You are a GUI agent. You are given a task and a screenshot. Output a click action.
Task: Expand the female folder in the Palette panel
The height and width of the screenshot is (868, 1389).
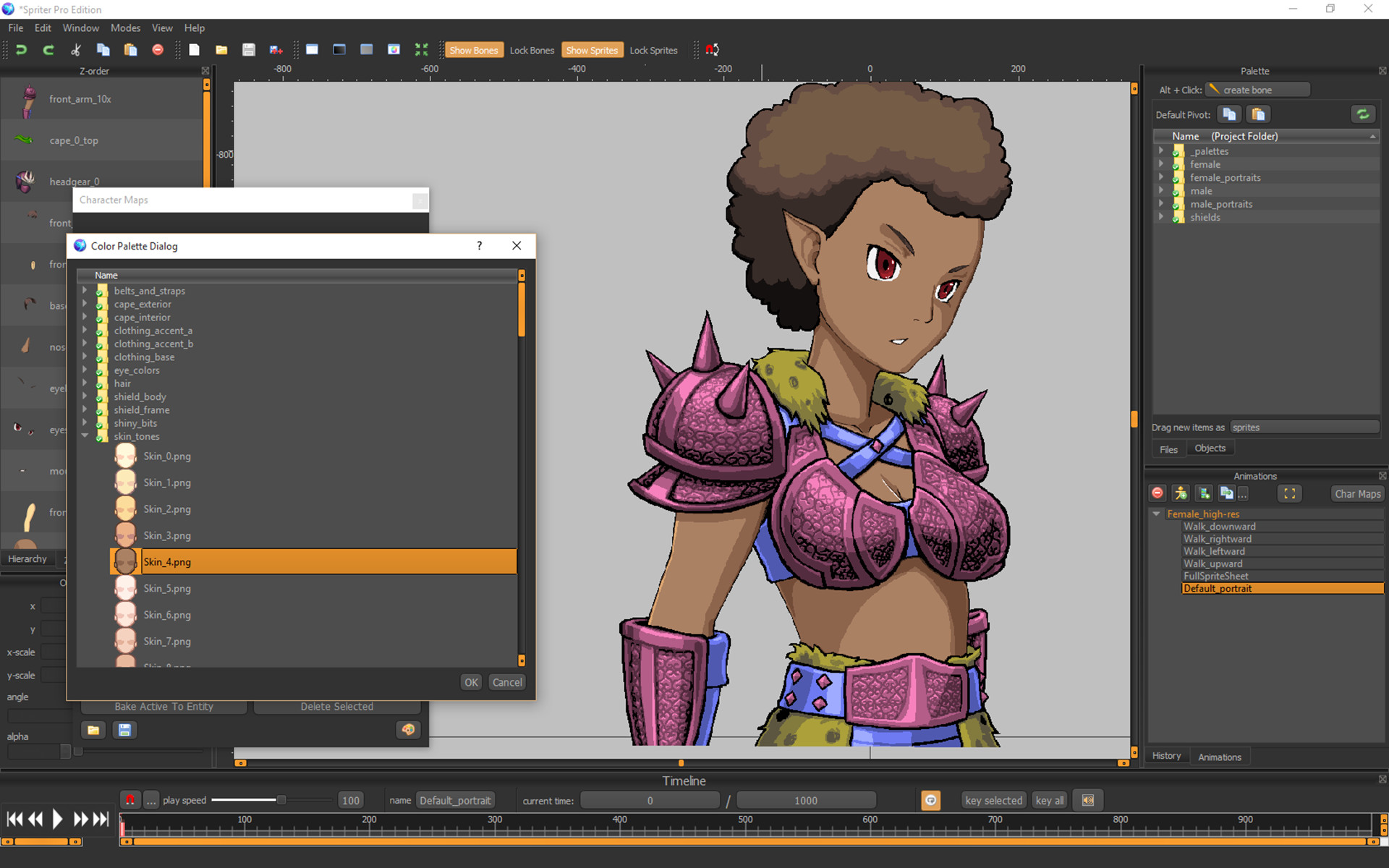[1162, 164]
